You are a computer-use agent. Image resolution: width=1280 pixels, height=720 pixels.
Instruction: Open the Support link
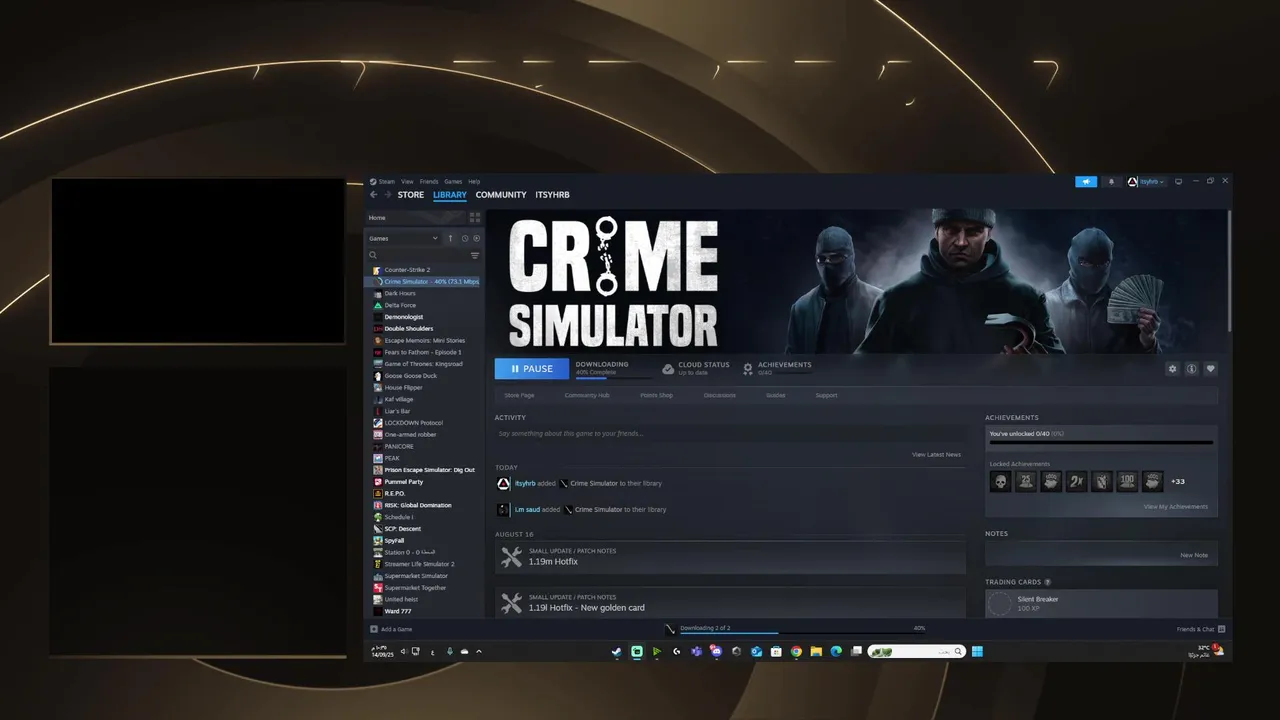pos(826,395)
